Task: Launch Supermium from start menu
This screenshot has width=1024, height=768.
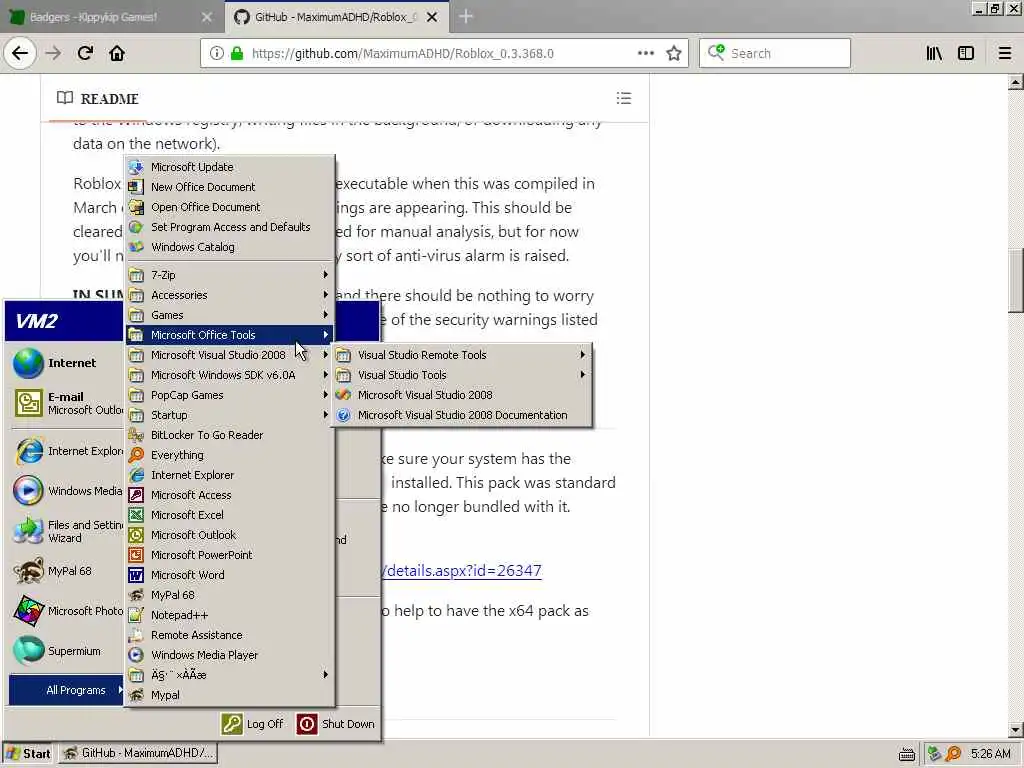Action: click(67, 651)
